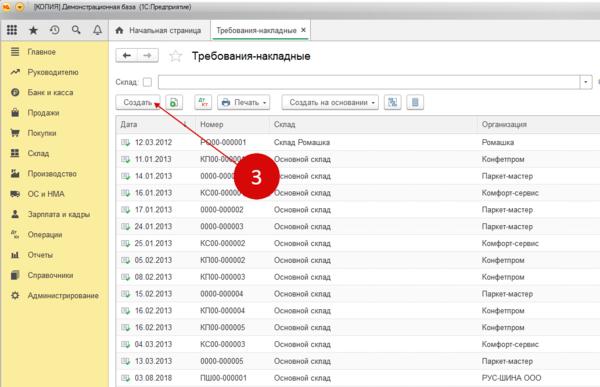
Task: Open the Печать dropdown
Action: coord(243,103)
